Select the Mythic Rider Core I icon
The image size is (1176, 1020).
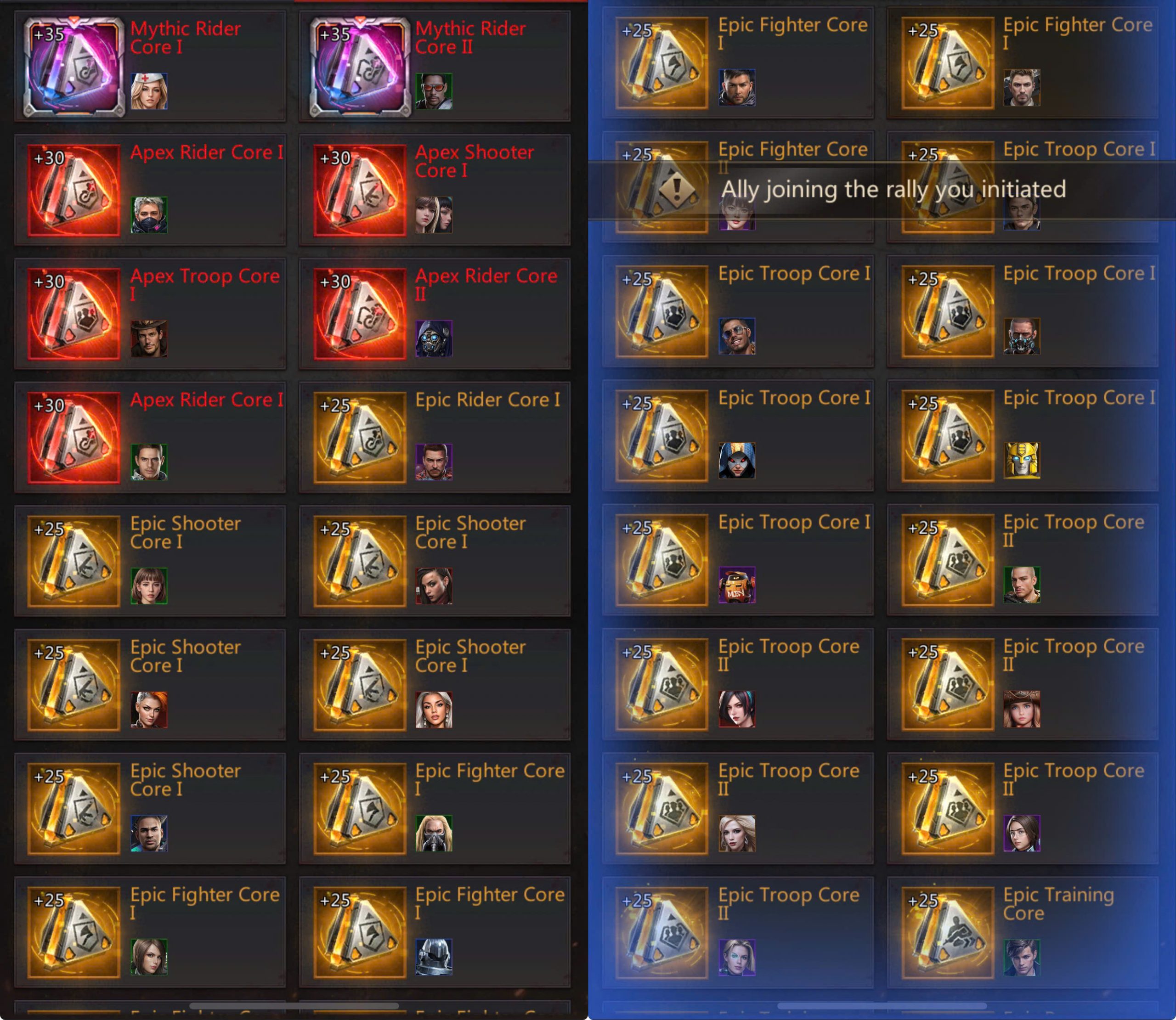tap(74, 67)
